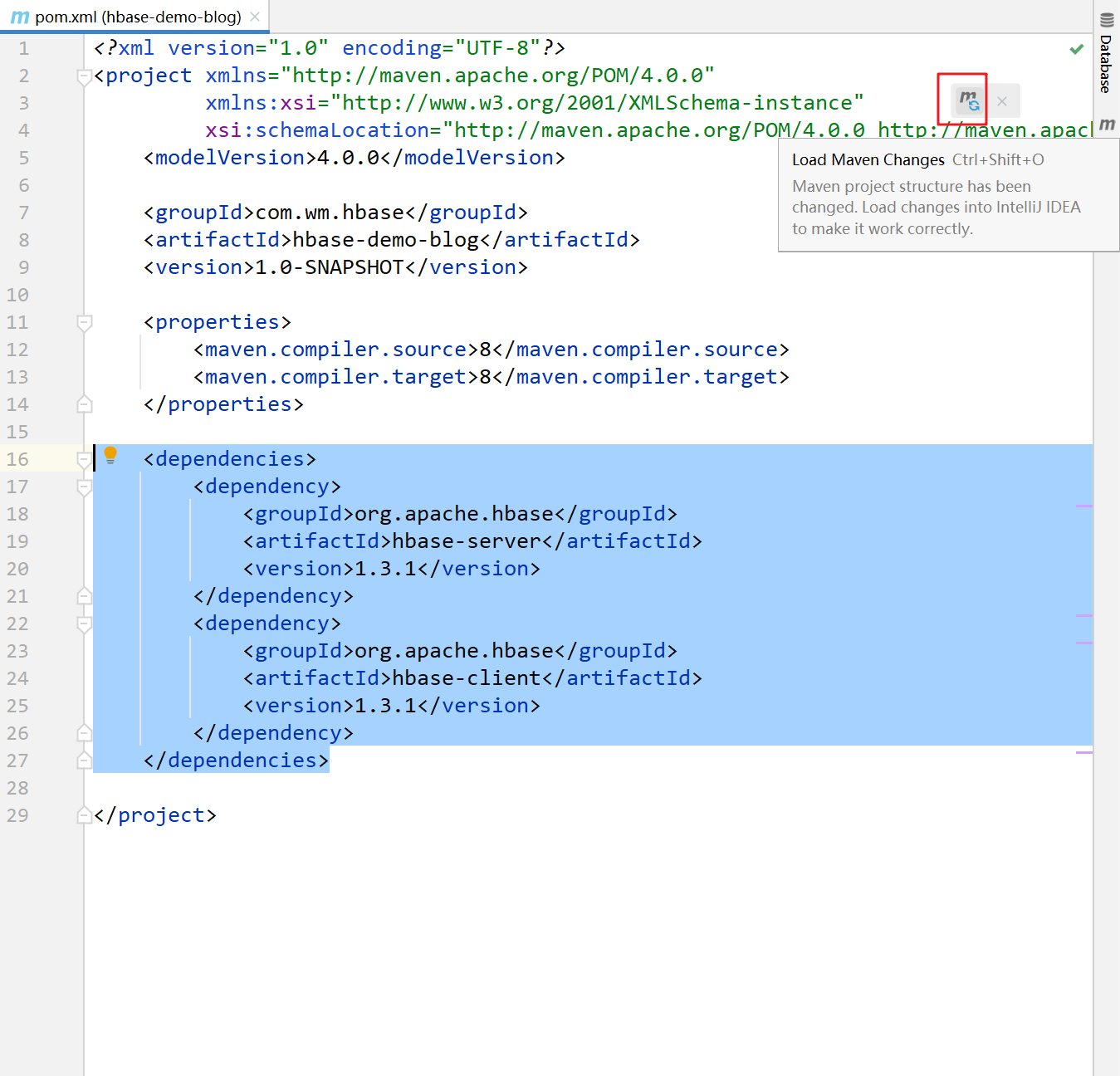Collapse the dependencies block at line 16
The image size is (1120, 1076).
coord(84,460)
